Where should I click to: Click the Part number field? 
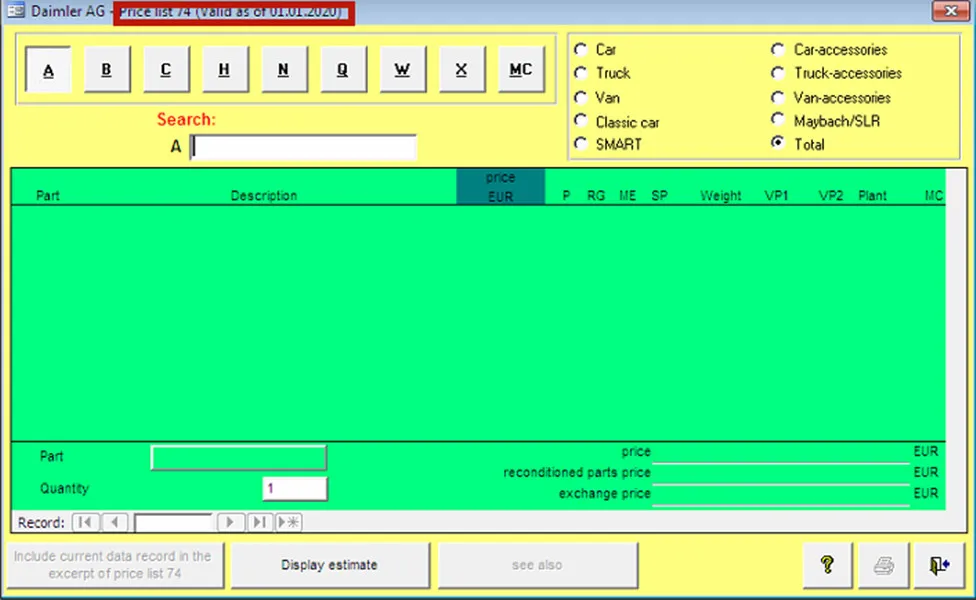point(238,457)
